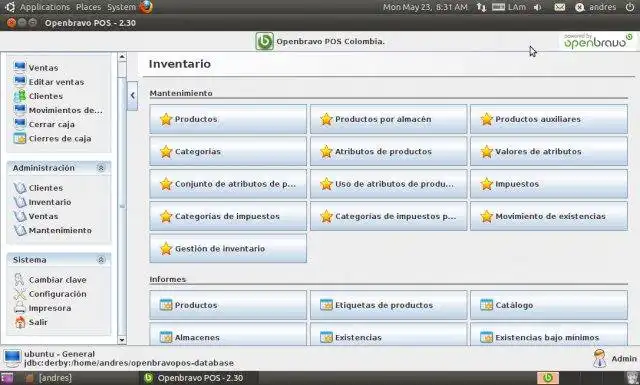The image size is (640, 385).
Task: Open the Productos report under Informes
Action: (x=228, y=305)
